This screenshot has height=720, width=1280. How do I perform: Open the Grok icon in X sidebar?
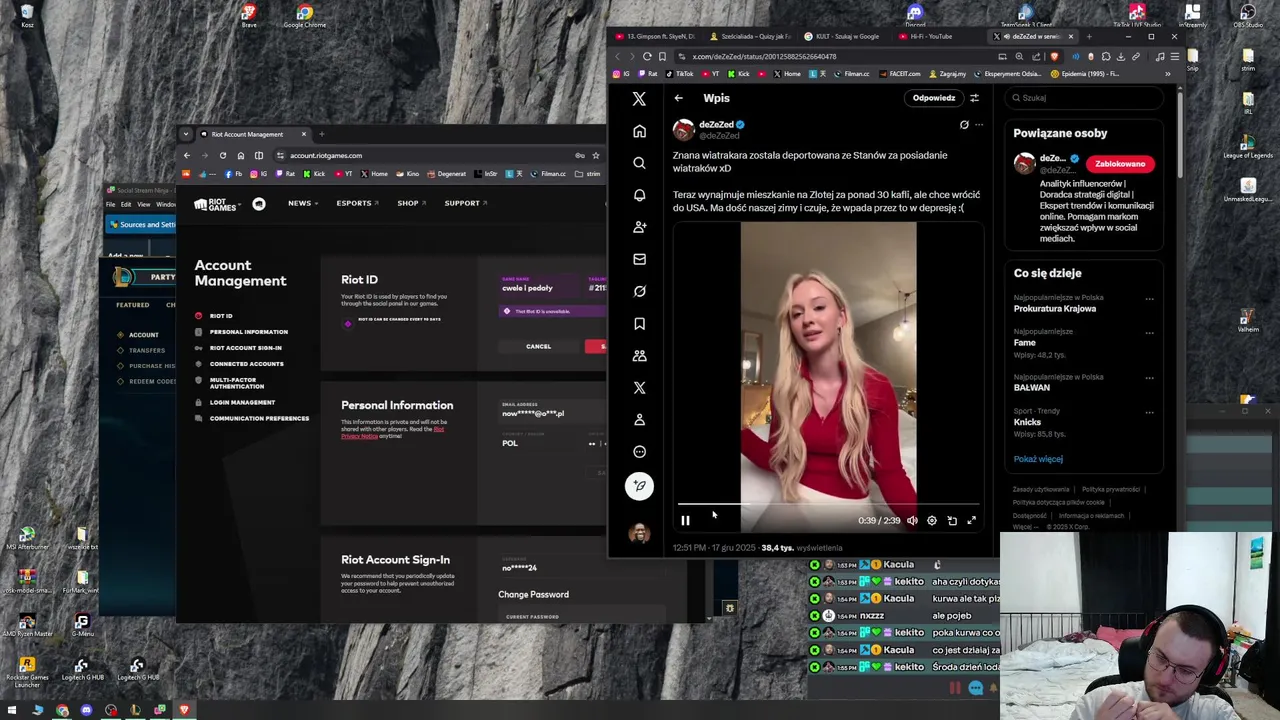[639, 291]
